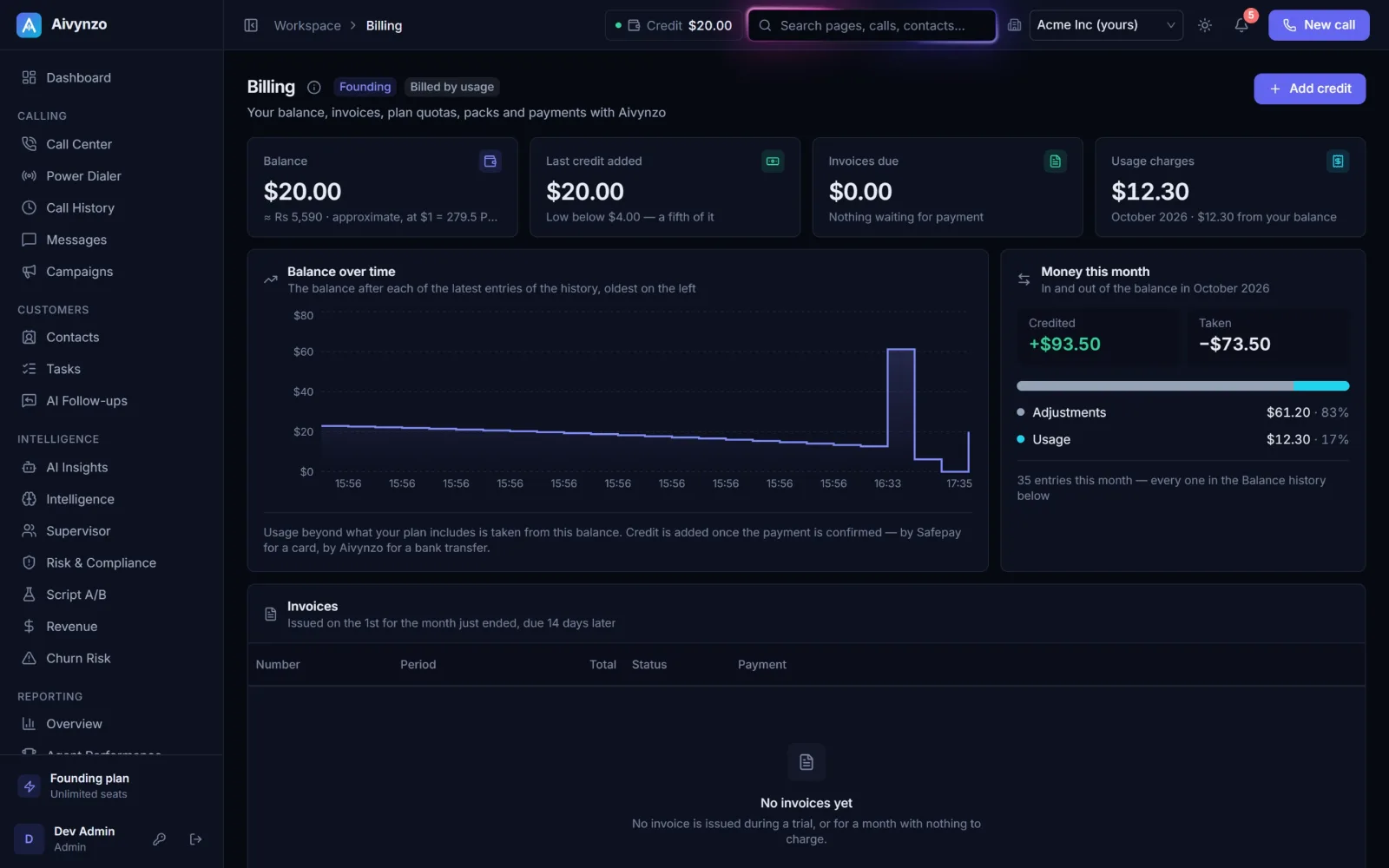
Task: Click the cash icon on Last credit added
Action: click(x=773, y=161)
